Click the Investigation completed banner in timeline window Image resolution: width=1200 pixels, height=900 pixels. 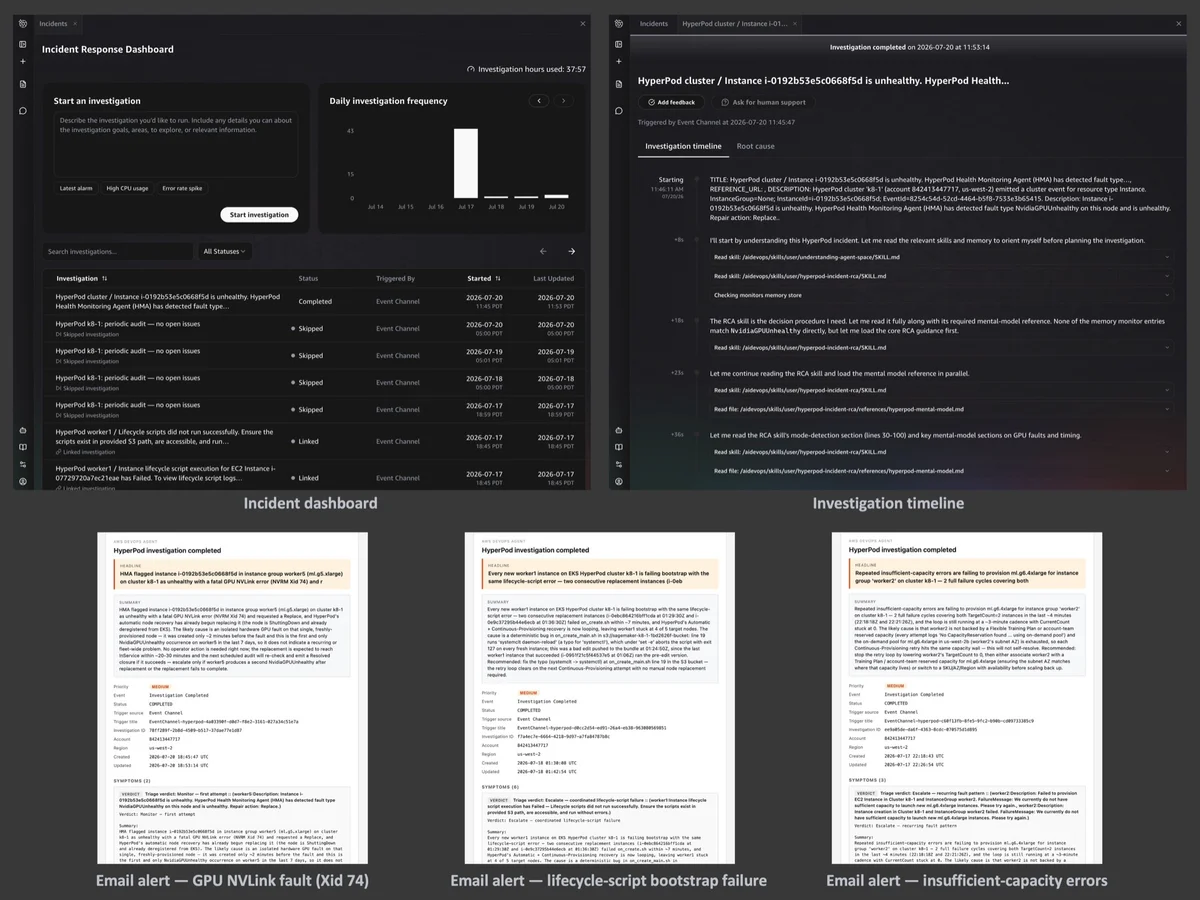point(910,47)
